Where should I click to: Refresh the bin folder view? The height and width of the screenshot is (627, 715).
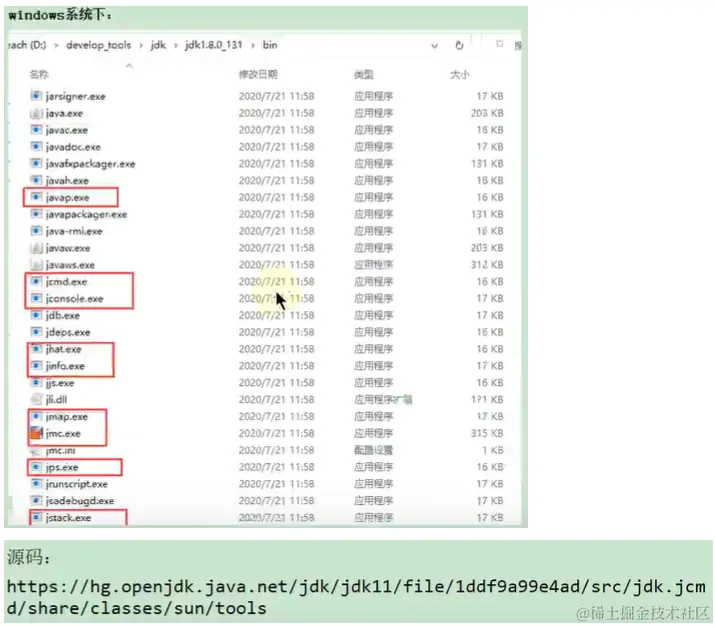click(x=459, y=45)
